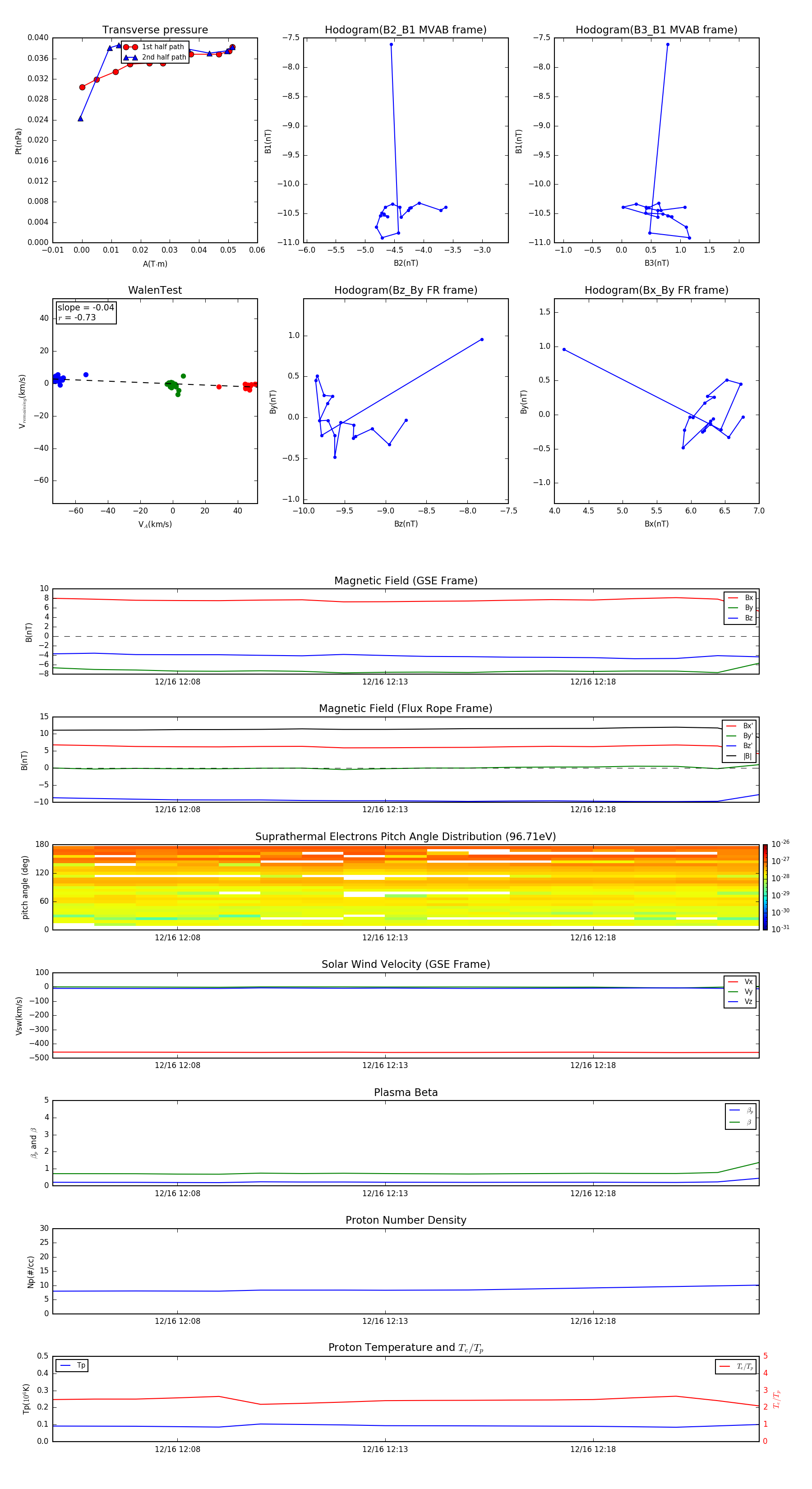Click the "Proton Temperature and Te/Tp" title
The width and height of the screenshot is (812, 1489).
(406, 1348)
